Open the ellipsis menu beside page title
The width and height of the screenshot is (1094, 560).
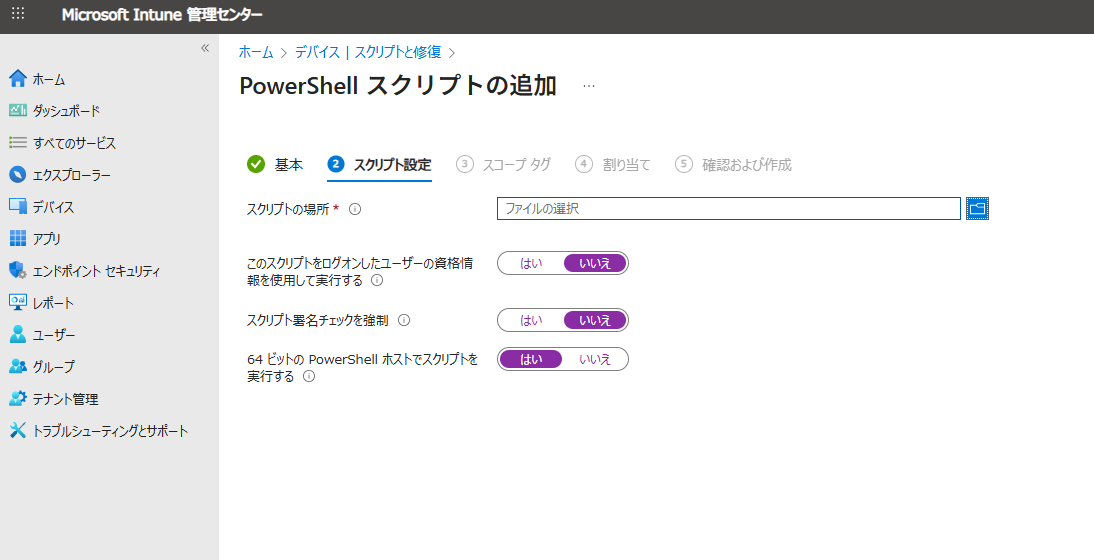pos(589,86)
